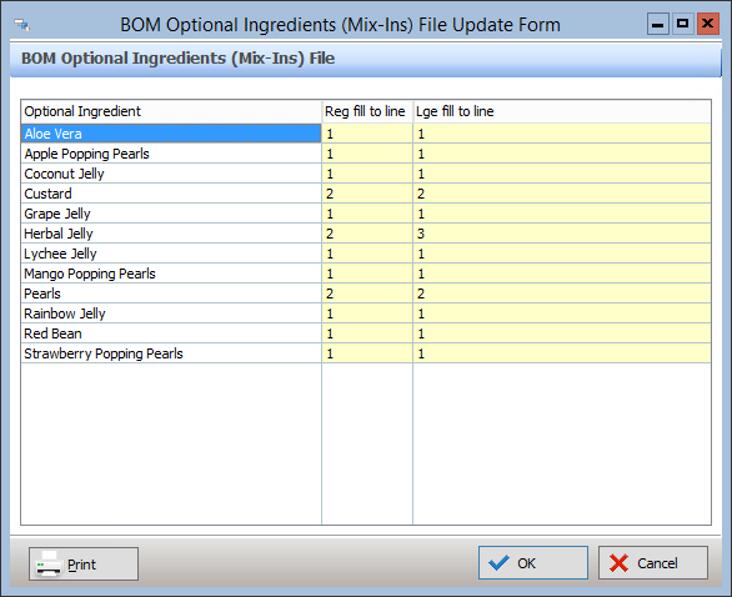Close the form with red X button
The height and width of the screenshot is (597, 732).
click(x=707, y=23)
